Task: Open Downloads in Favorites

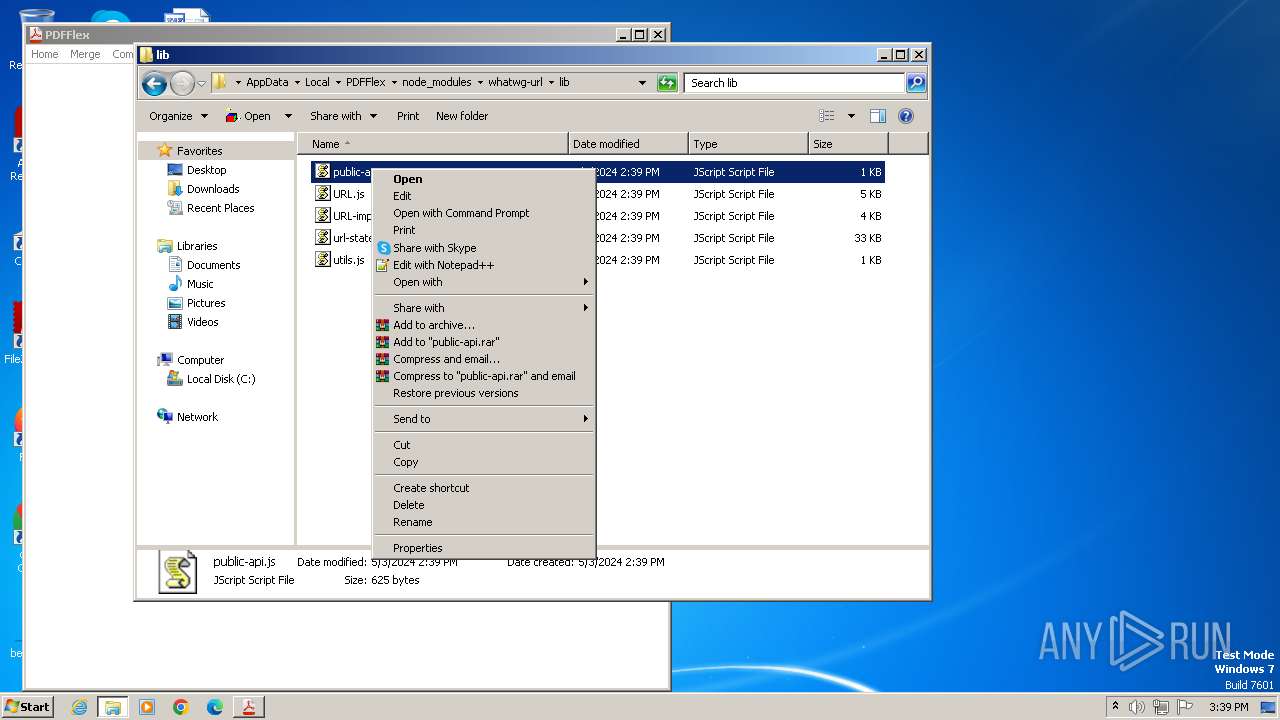Action: click(x=213, y=189)
